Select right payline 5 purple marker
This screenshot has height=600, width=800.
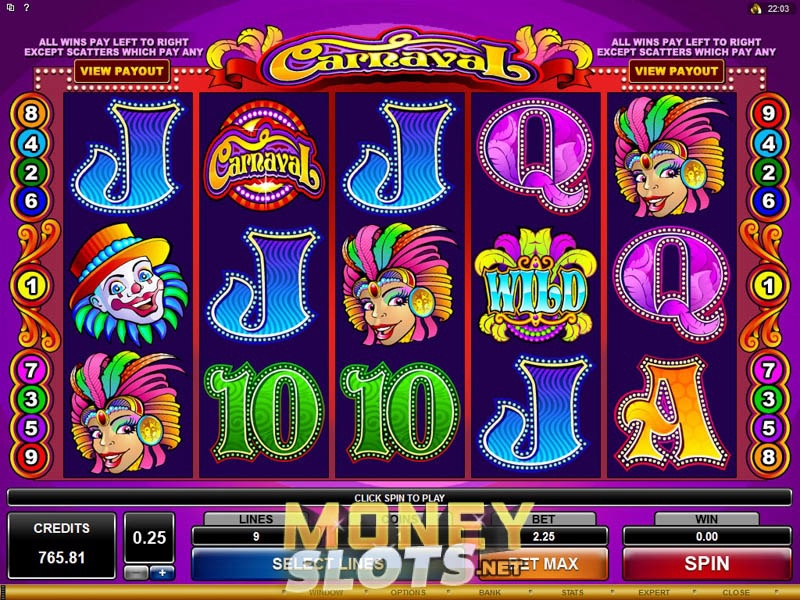768,428
